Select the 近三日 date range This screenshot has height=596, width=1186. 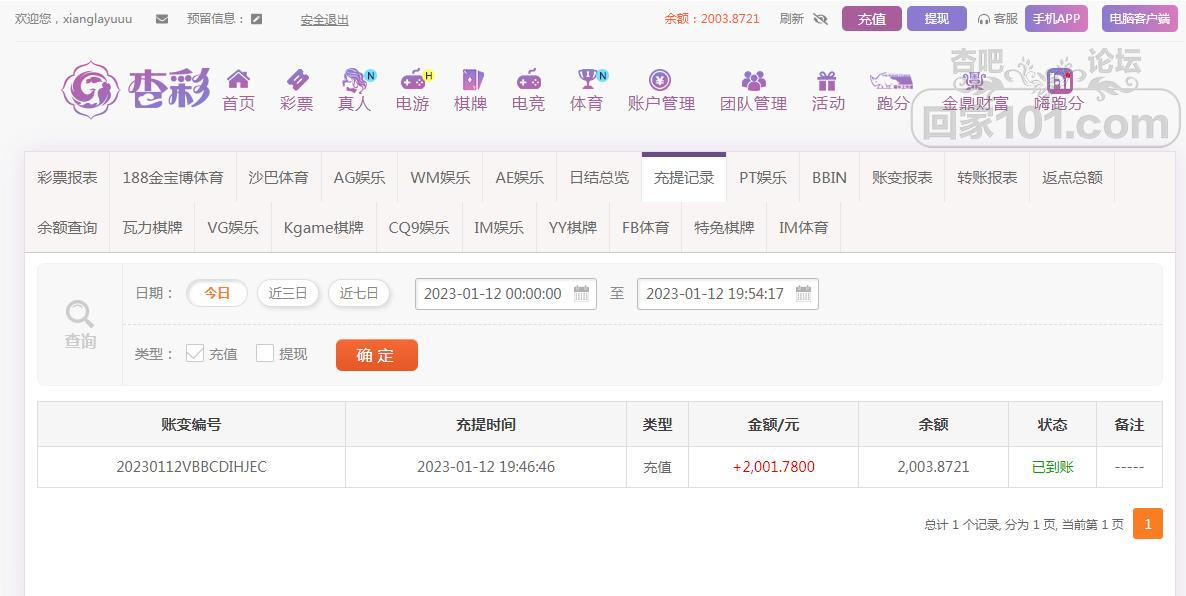pyautogui.click(x=288, y=293)
